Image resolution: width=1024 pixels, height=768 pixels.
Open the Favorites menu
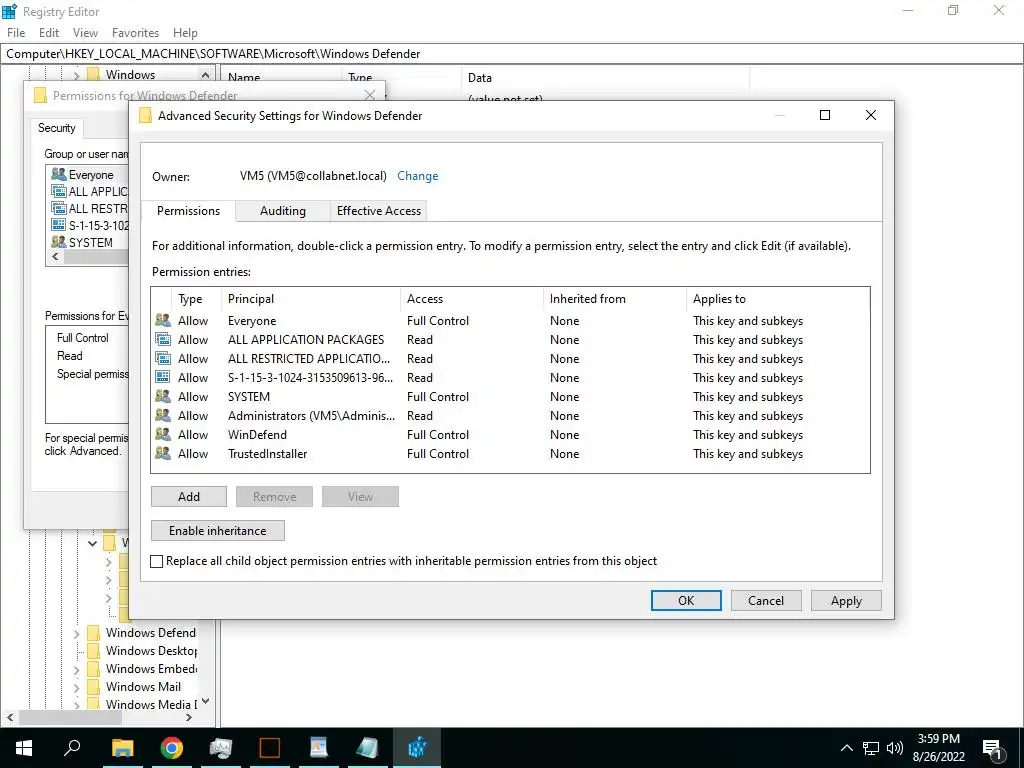pos(135,33)
